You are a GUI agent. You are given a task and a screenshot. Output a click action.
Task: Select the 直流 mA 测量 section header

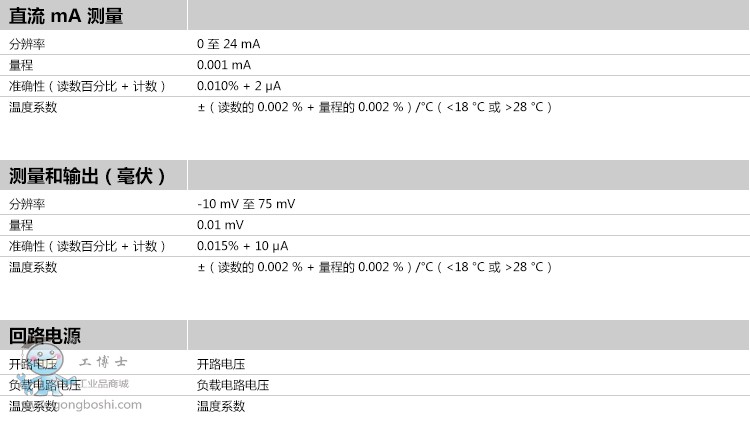coord(66,15)
